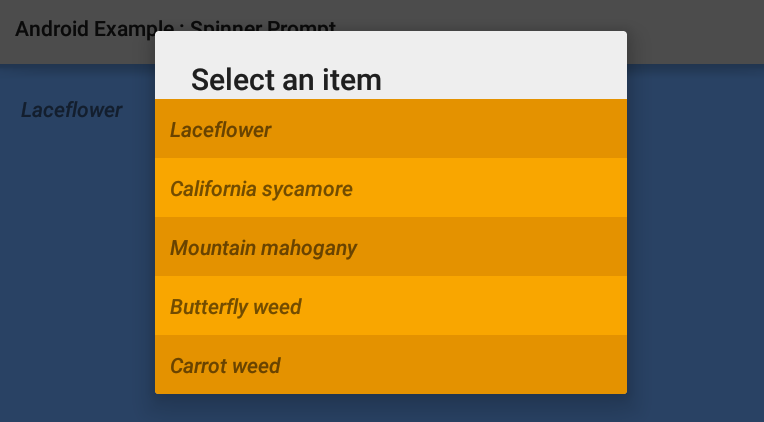Tap the lighter orange California sycamore row
The width and height of the screenshot is (764, 422).
(391, 188)
